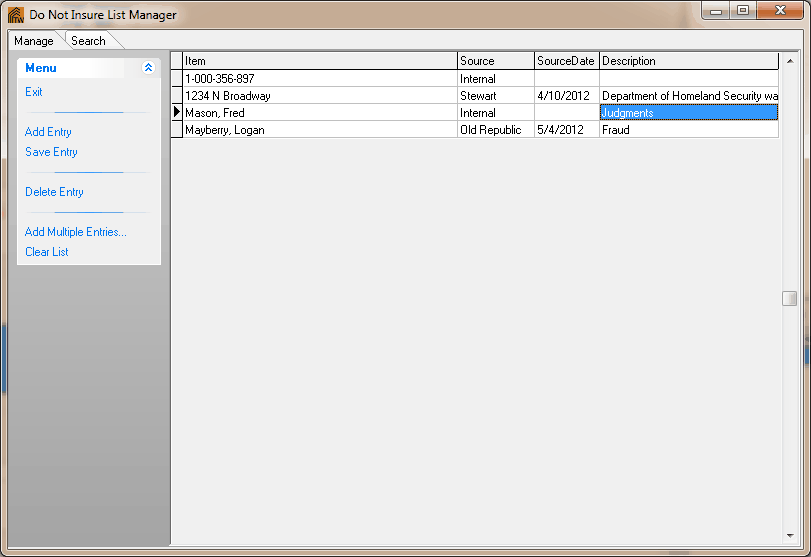The height and width of the screenshot is (557, 811).
Task: Click row selector for 1234 N Broadway row
Action: pyautogui.click(x=177, y=96)
